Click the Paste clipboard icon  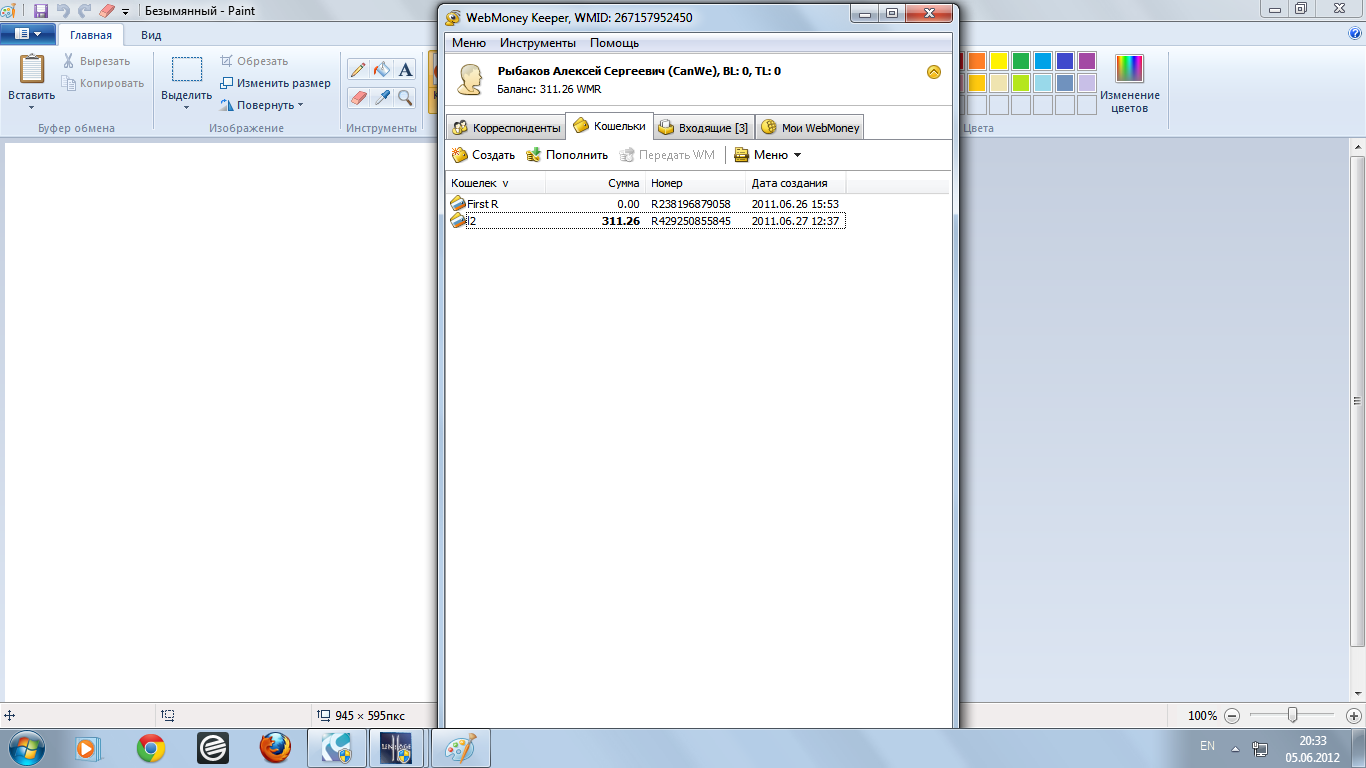click(32, 69)
